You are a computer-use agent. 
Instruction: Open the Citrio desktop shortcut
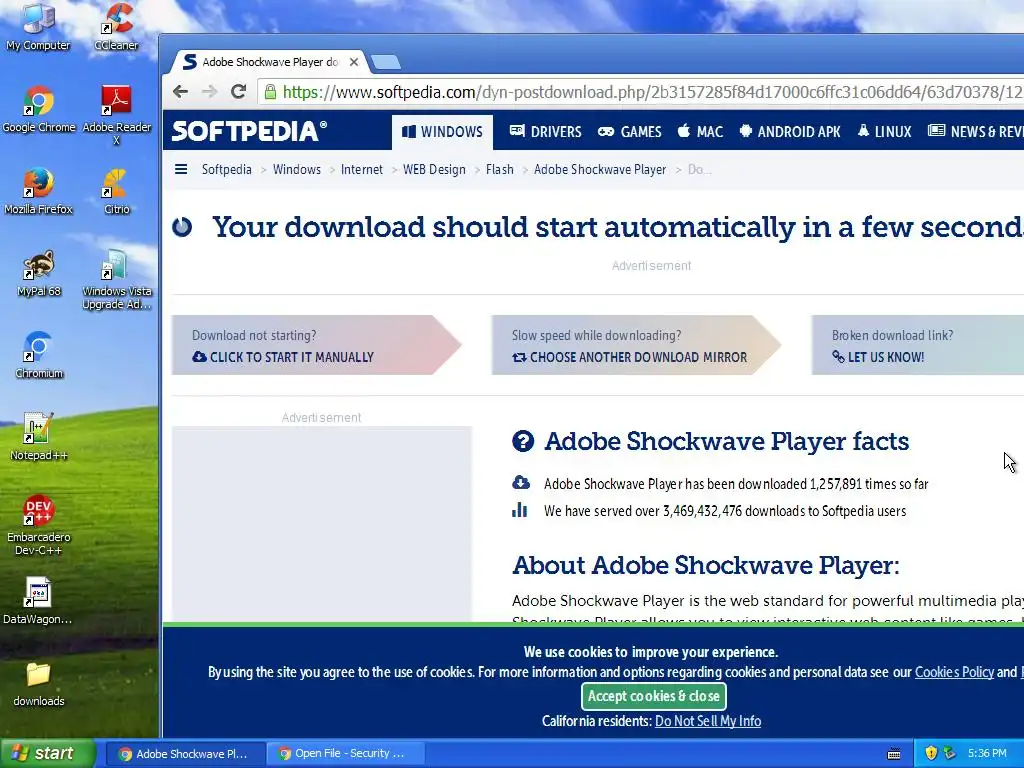pyautogui.click(x=116, y=191)
